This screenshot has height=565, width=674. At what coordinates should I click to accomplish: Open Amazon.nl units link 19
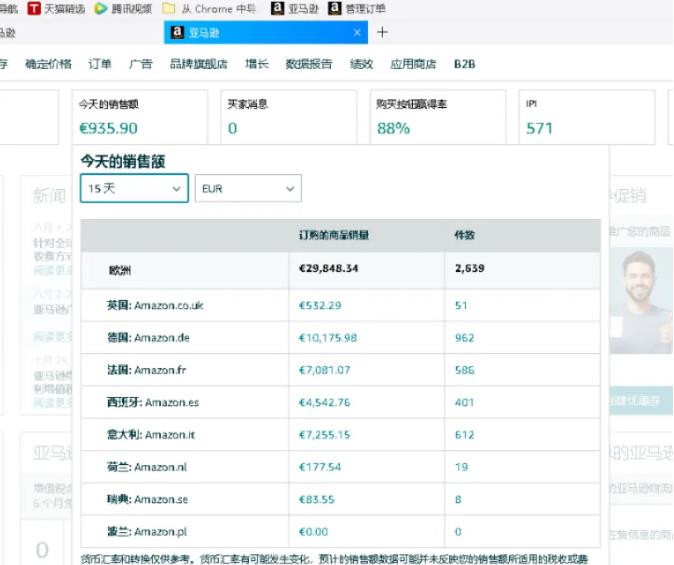(461, 467)
